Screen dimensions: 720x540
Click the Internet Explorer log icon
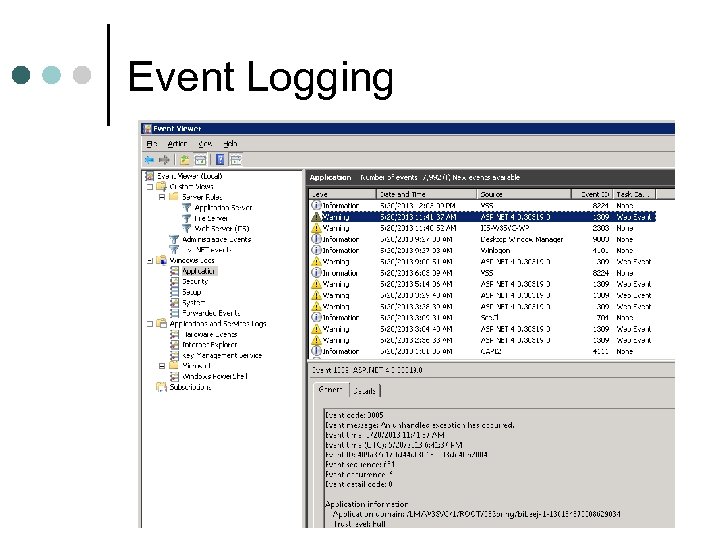click(x=174, y=344)
